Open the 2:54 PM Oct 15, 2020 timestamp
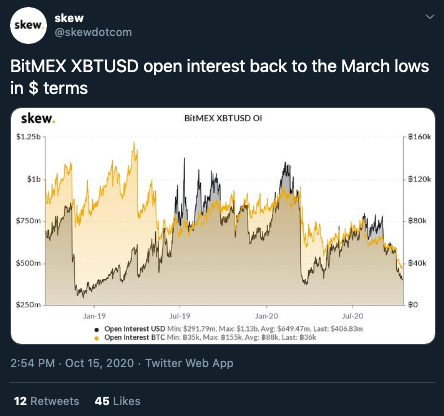This screenshot has width=444, height=416. (x=72, y=363)
